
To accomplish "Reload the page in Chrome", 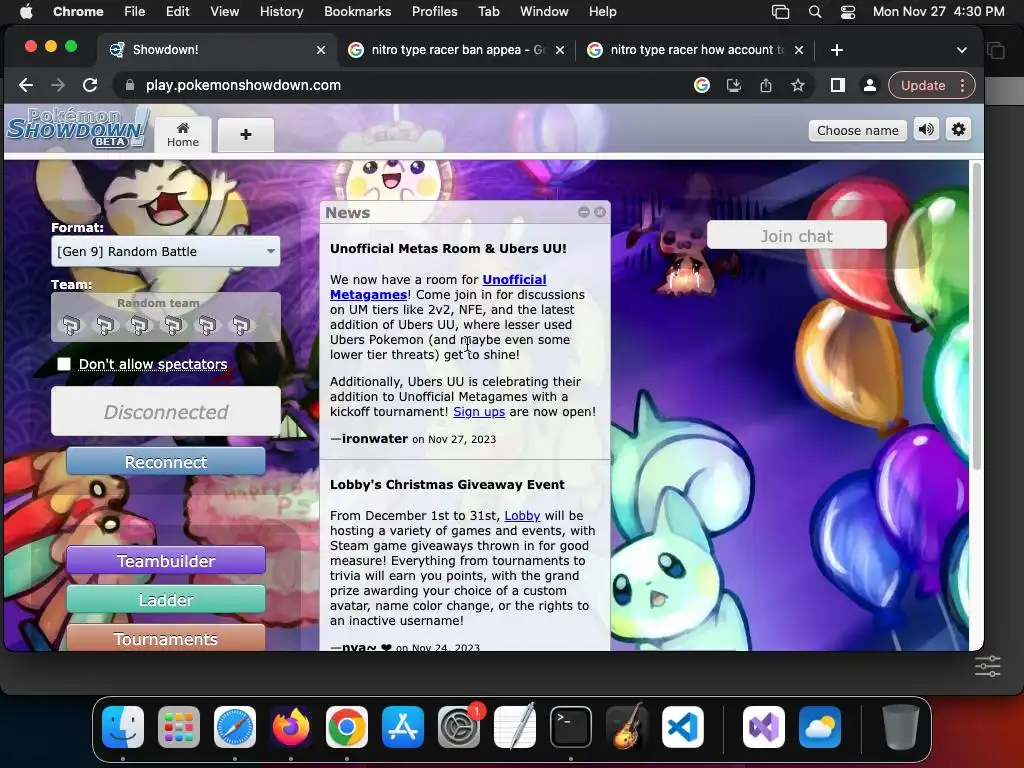I will point(90,85).
